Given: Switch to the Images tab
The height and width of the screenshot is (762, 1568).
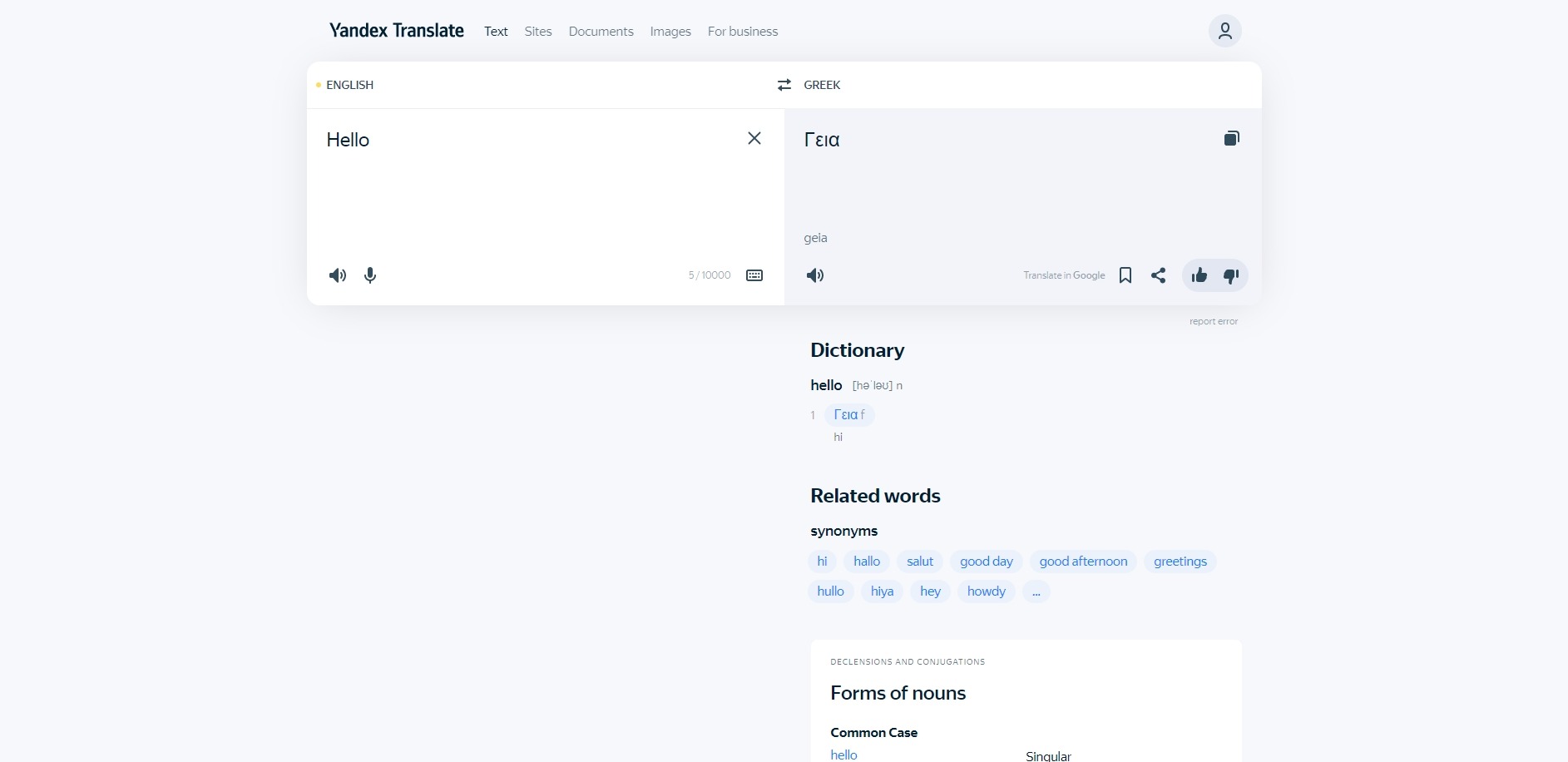Looking at the screenshot, I should 670,32.
